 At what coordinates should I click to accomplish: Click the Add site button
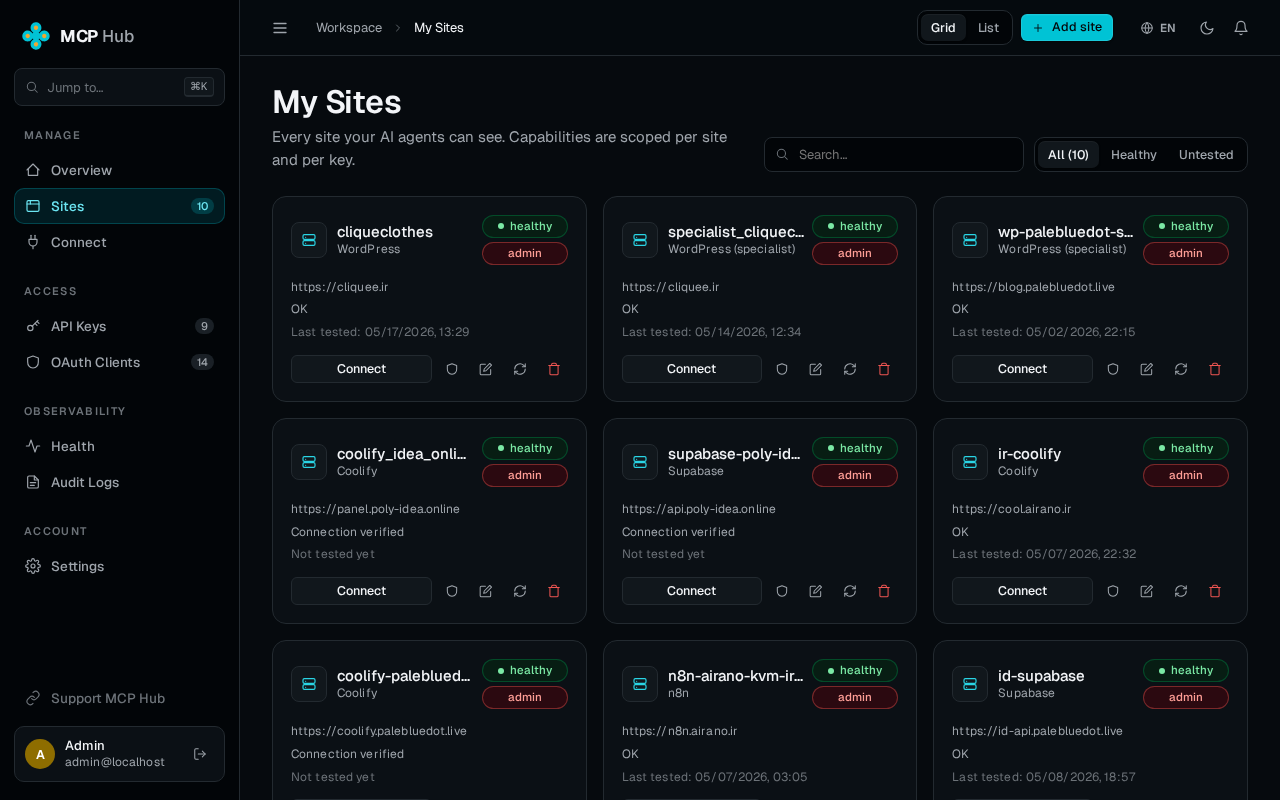click(1067, 28)
